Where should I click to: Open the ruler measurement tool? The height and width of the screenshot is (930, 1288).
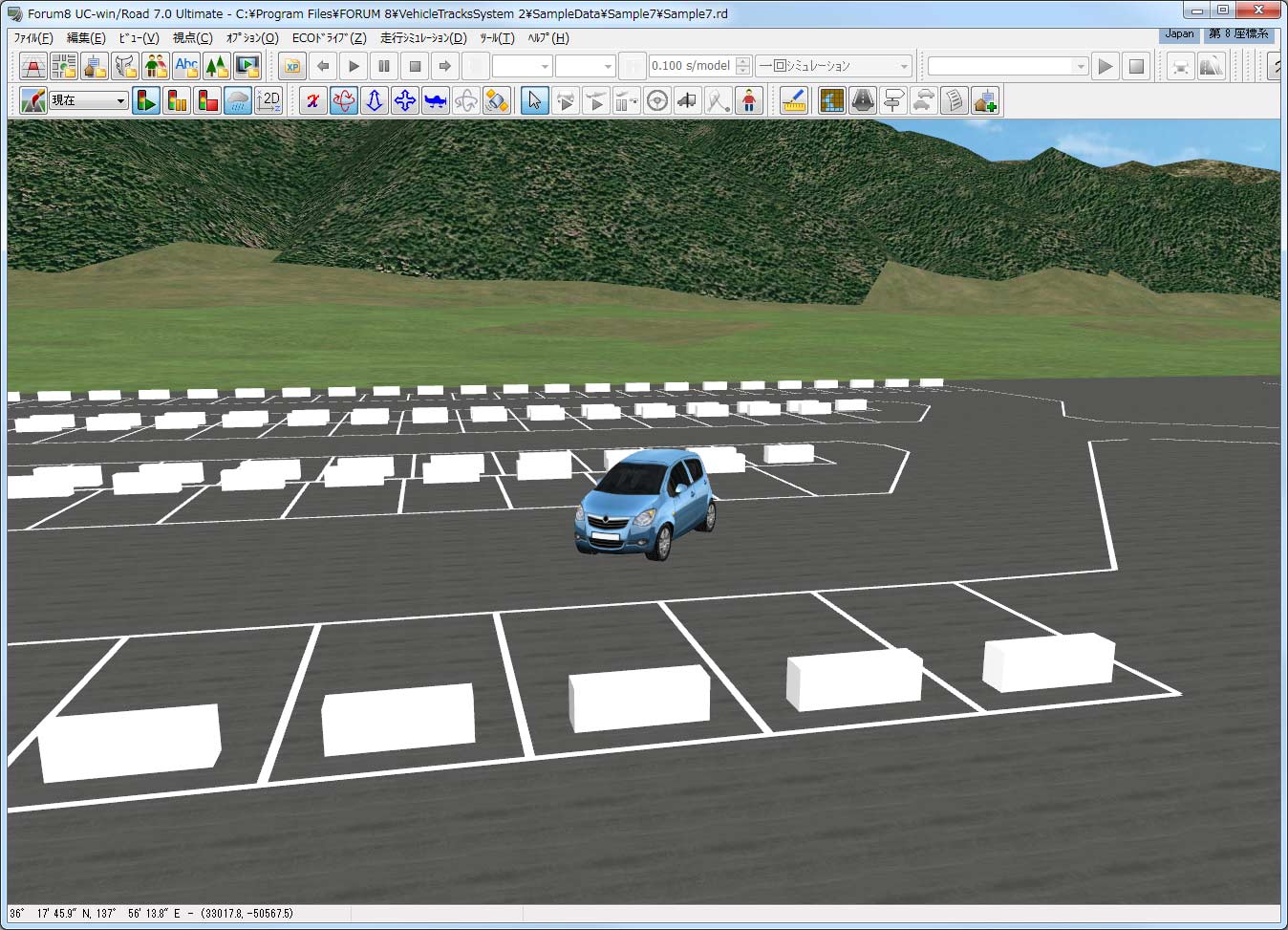[794, 100]
